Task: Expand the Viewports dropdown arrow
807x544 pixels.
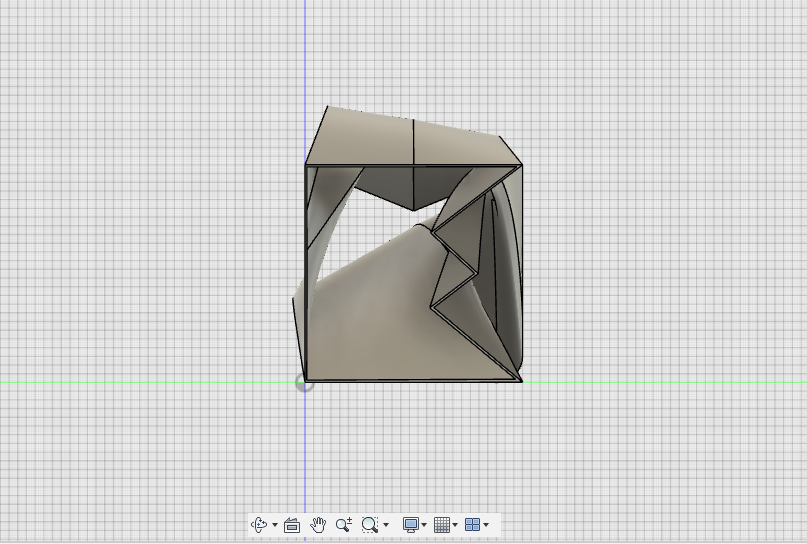Action: pyautogui.click(x=486, y=525)
